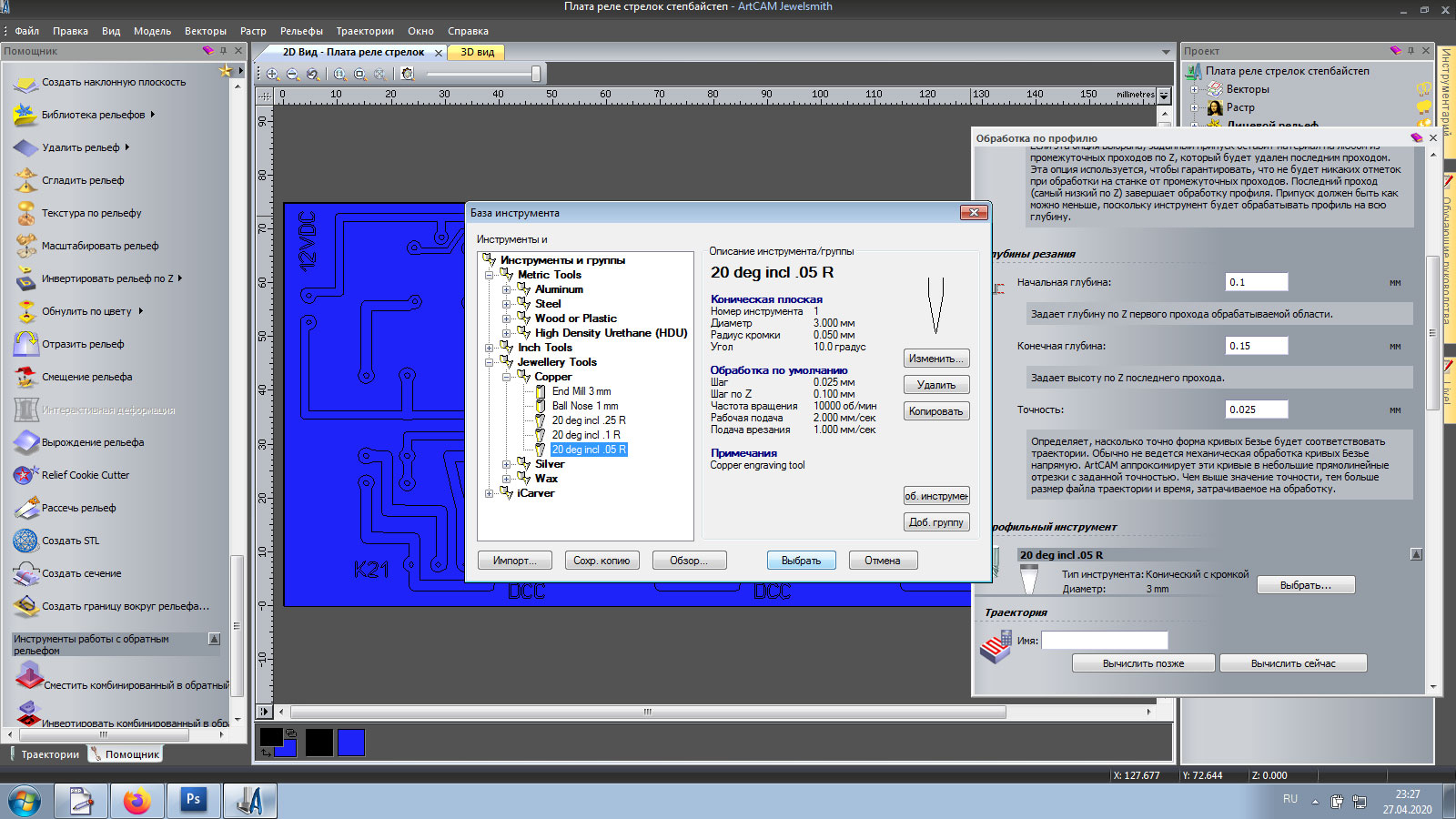Click the 'Начальная глубина' input field
The height and width of the screenshot is (819, 1456).
click(1257, 282)
